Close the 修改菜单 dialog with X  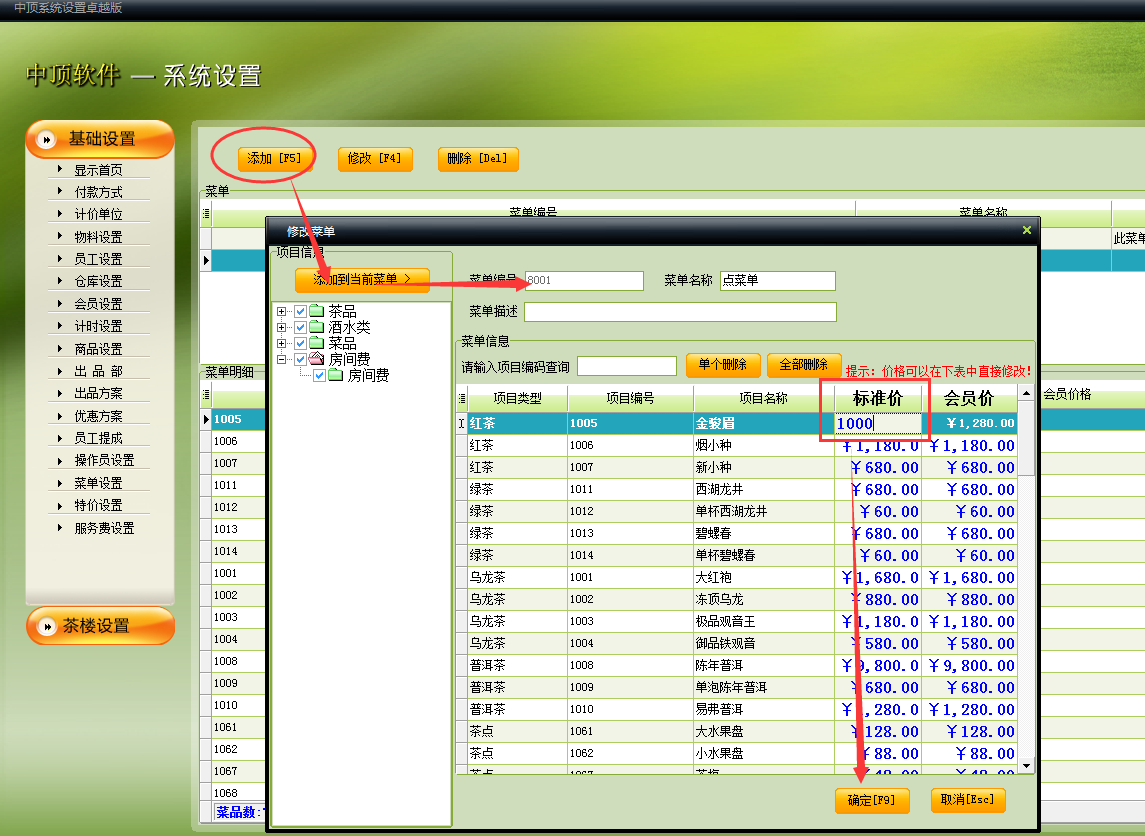[x=1026, y=231]
